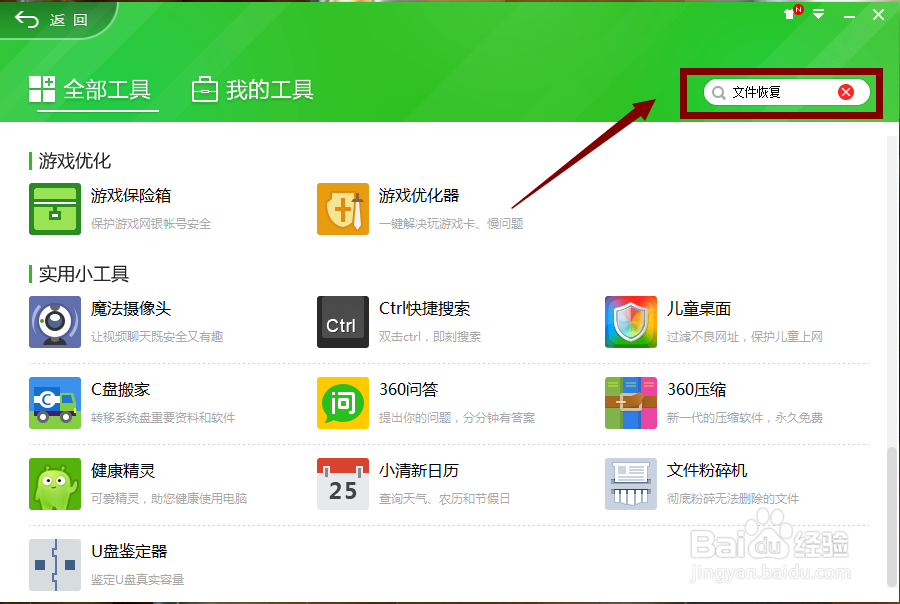This screenshot has width=900, height=604.
Task: Click the 文件粉碎机 title
Action: [x=707, y=471]
